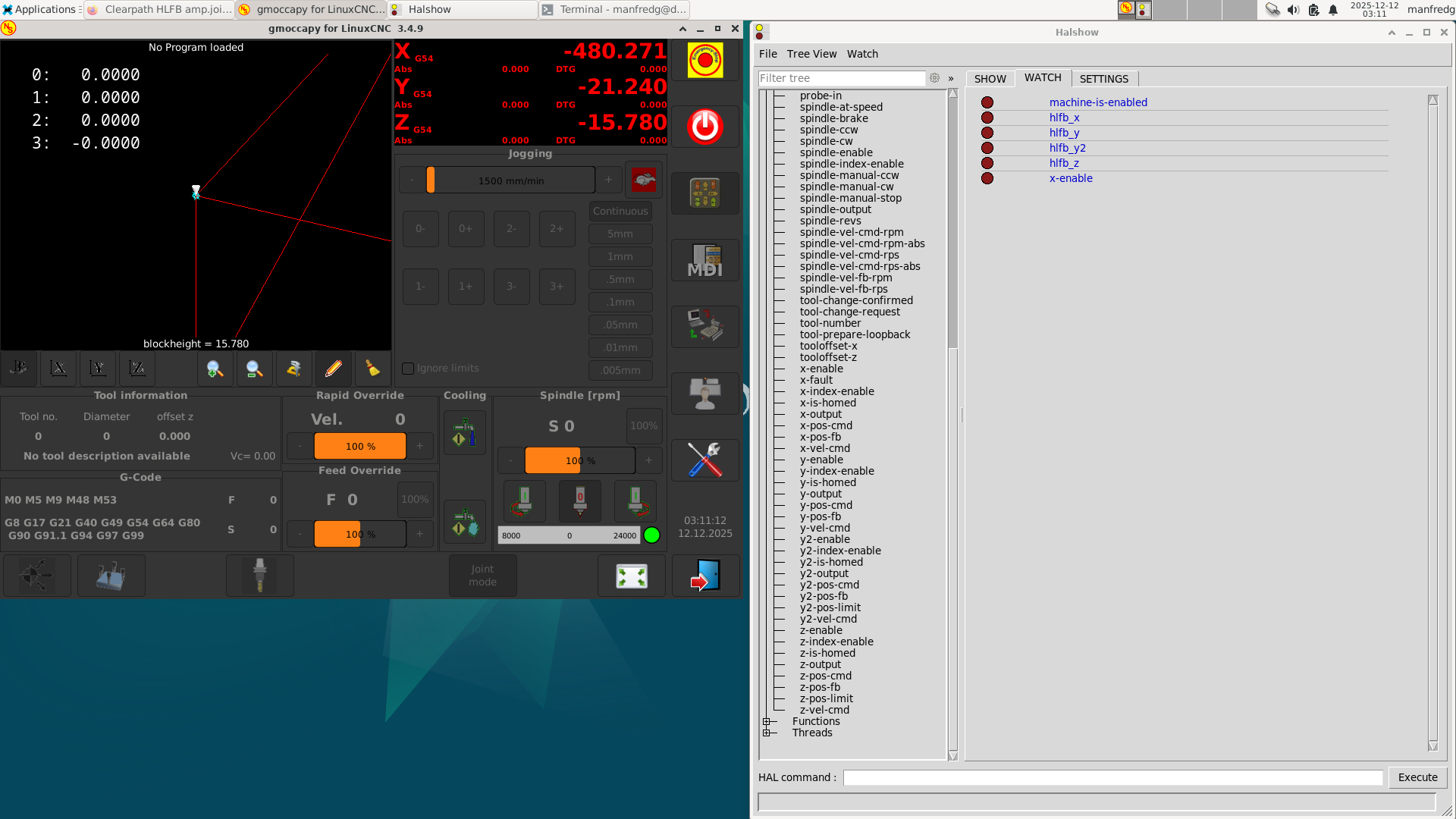Switch to MDI mode

pyautogui.click(x=704, y=260)
